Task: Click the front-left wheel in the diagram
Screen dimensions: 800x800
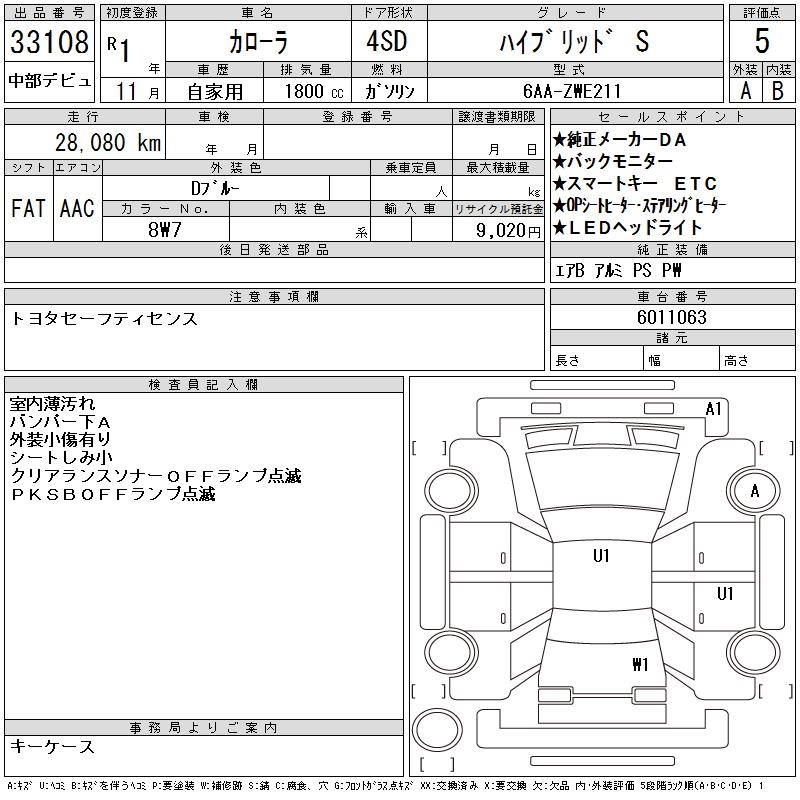Action: pos(451,491)
